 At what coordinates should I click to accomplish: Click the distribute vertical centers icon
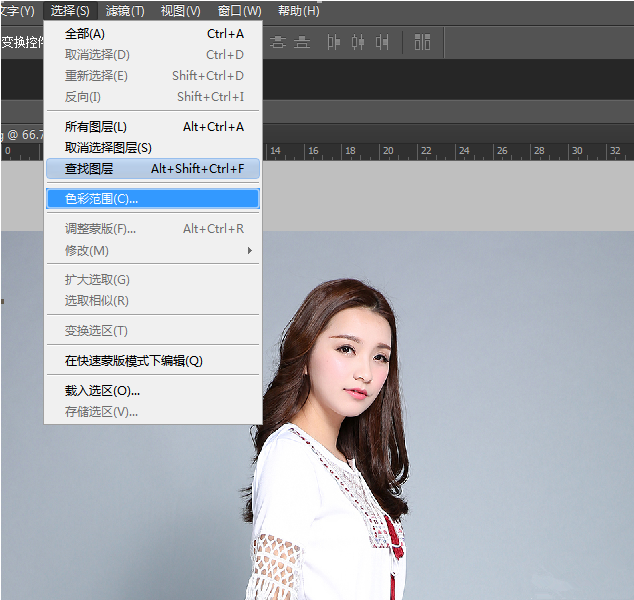[x=278, y=42]
